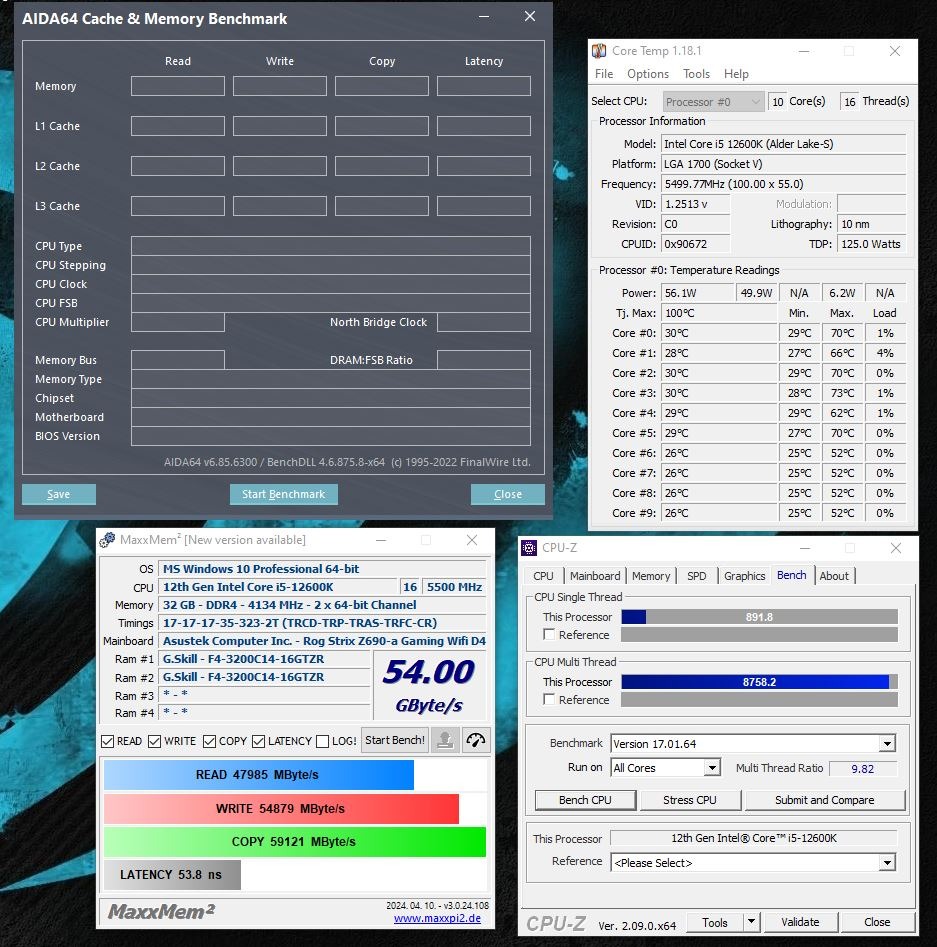Image resolution: width=937 pixels, height=947 pixels.
Task: Click the READ 47985 MByte/s bar
Action: coord(259,774)
